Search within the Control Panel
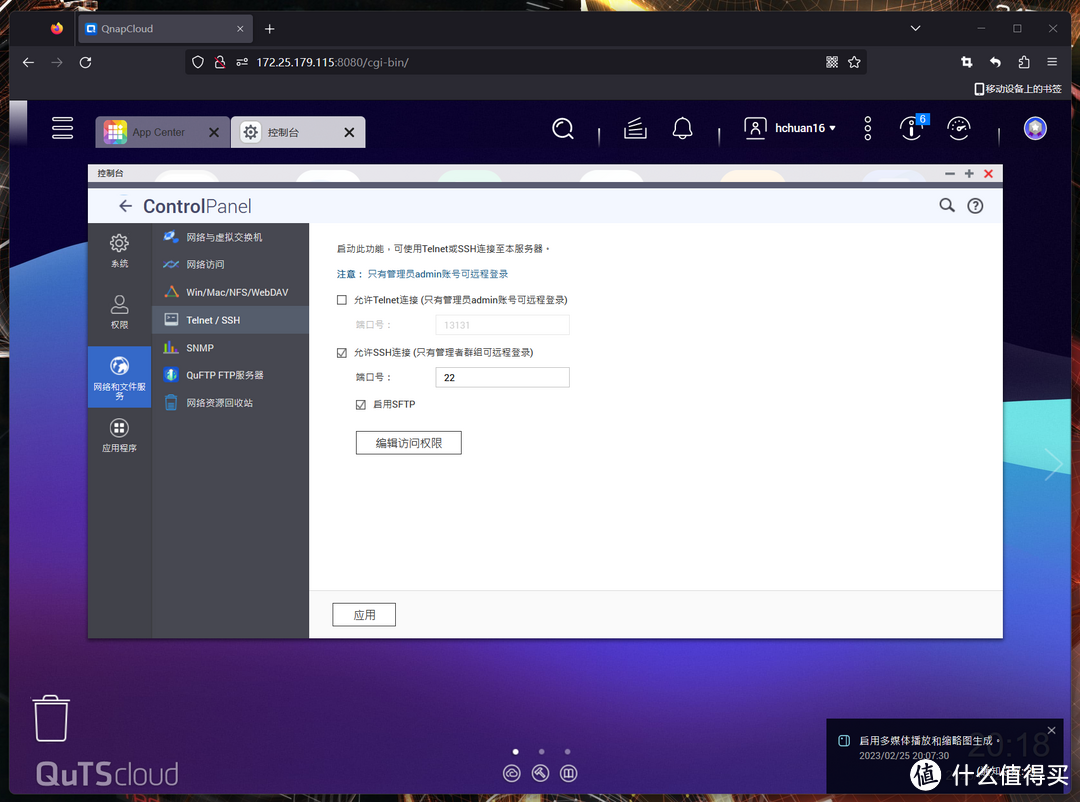The height and width of the screenshot is (802, 1080). [947, 205]
